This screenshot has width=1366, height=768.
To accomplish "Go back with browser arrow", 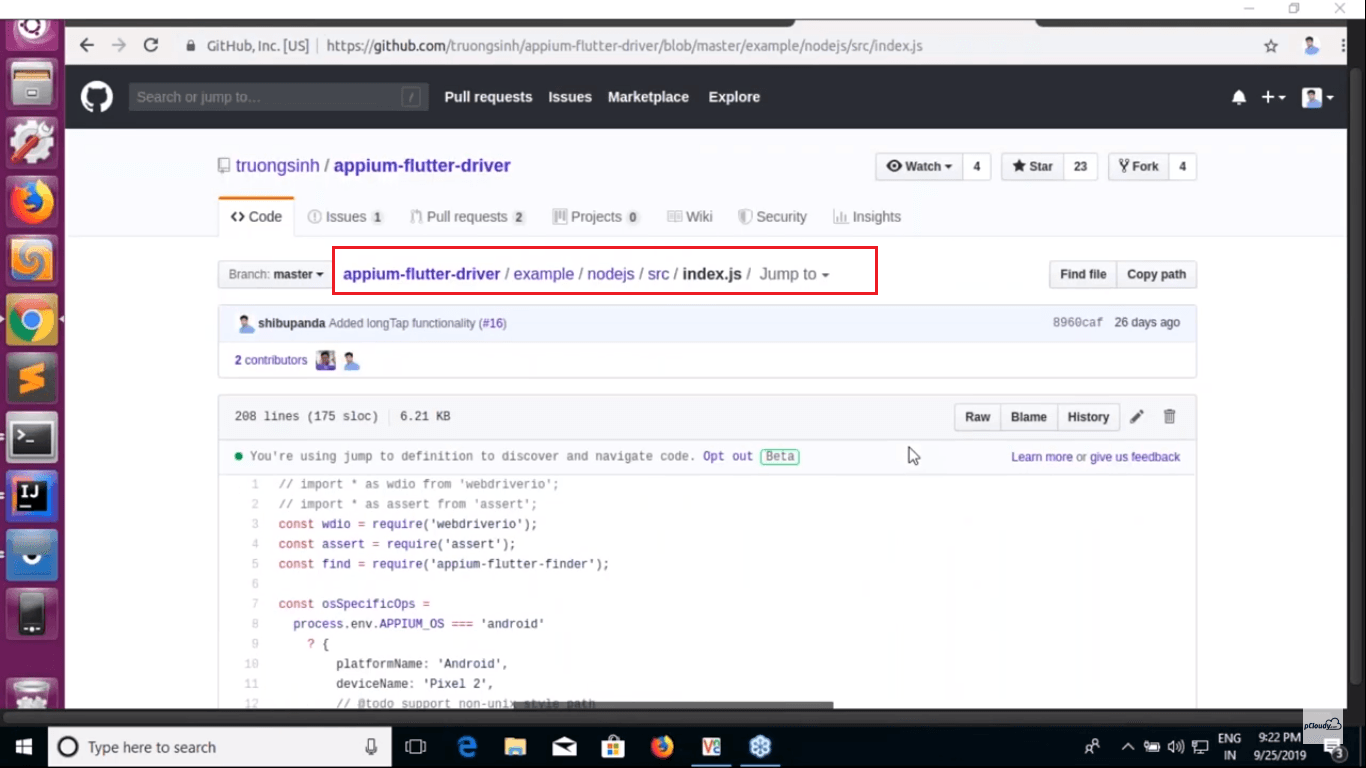I will 87,45.
